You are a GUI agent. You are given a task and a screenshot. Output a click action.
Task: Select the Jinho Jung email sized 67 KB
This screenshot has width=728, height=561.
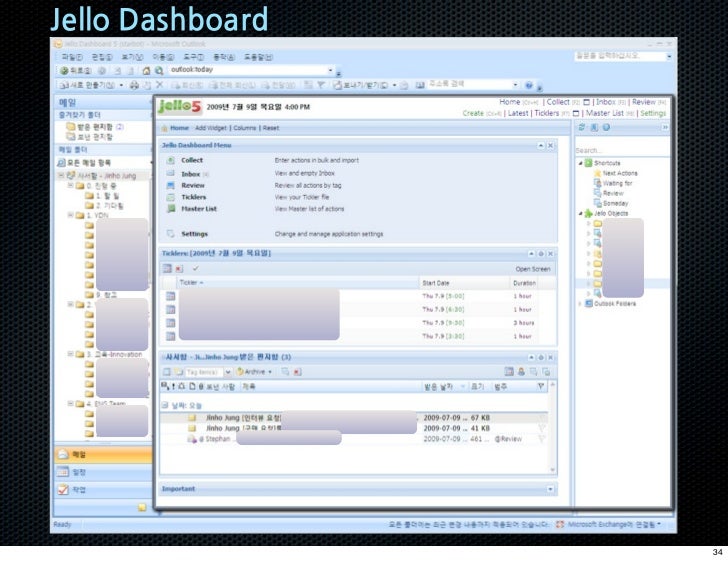(x=354, y=417)
